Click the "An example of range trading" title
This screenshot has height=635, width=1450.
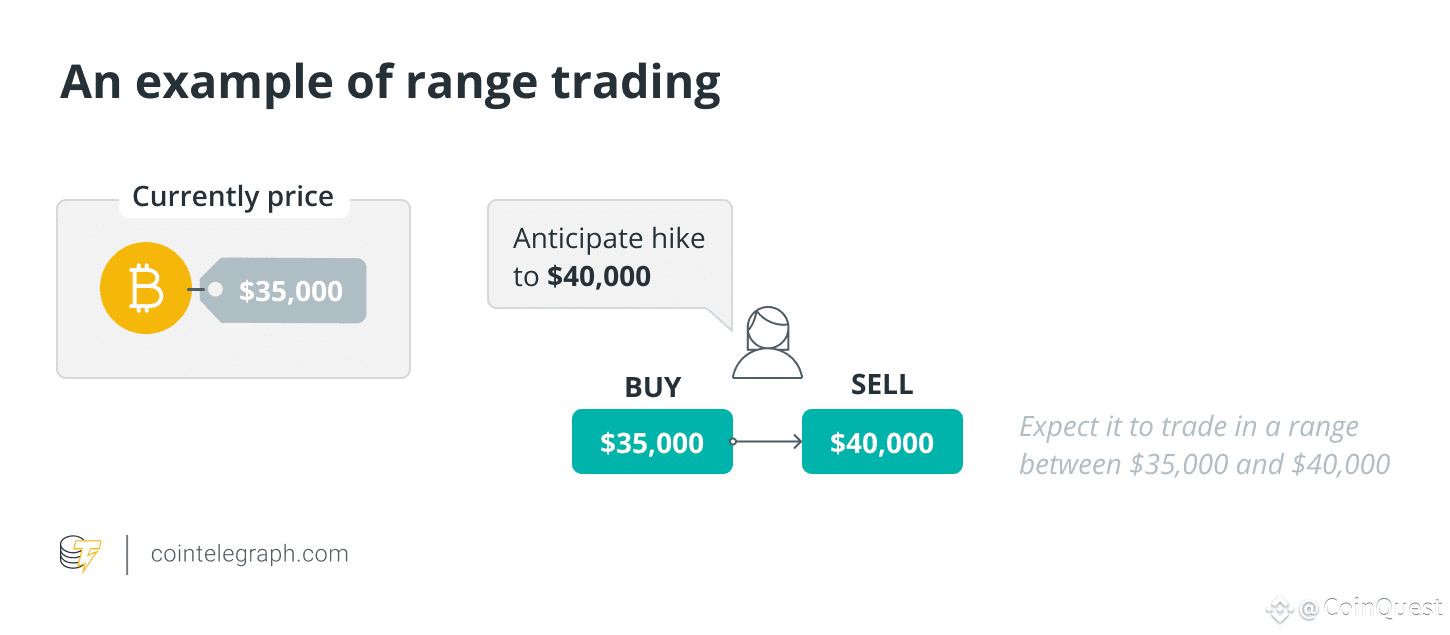pyautogui.click(x=390, y=83)
